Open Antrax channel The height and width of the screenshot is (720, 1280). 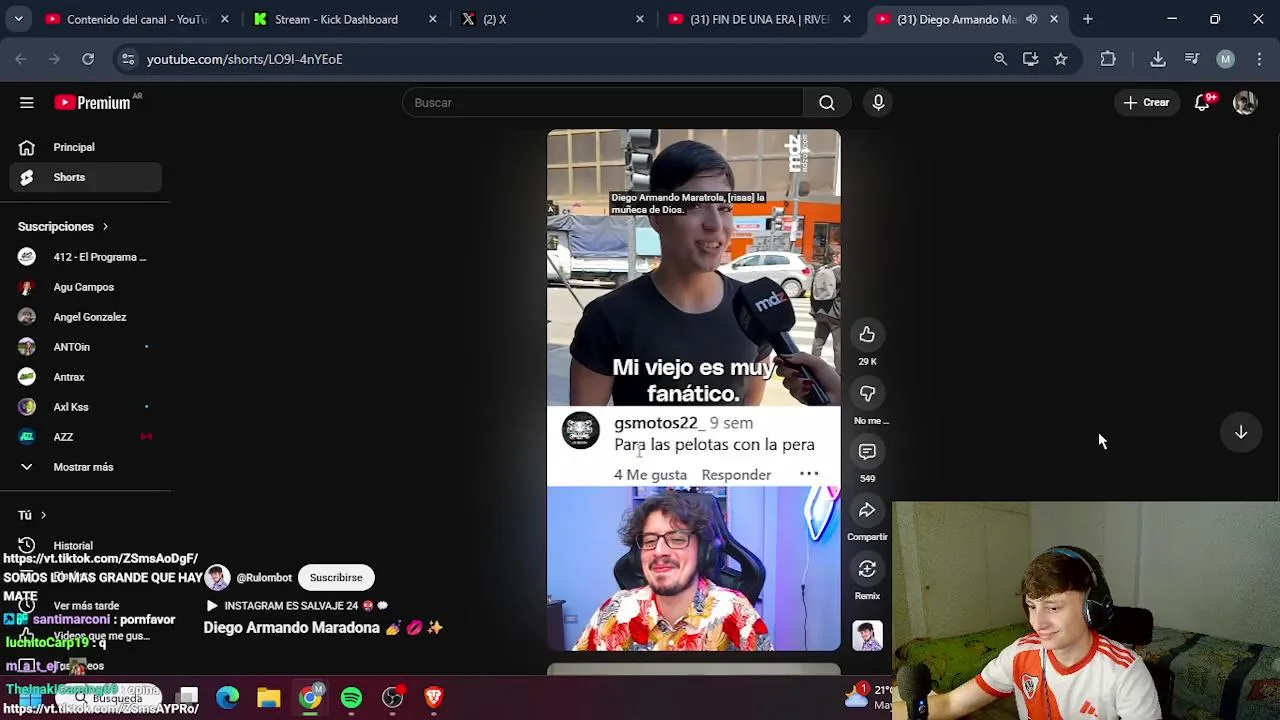click(86, 377)
